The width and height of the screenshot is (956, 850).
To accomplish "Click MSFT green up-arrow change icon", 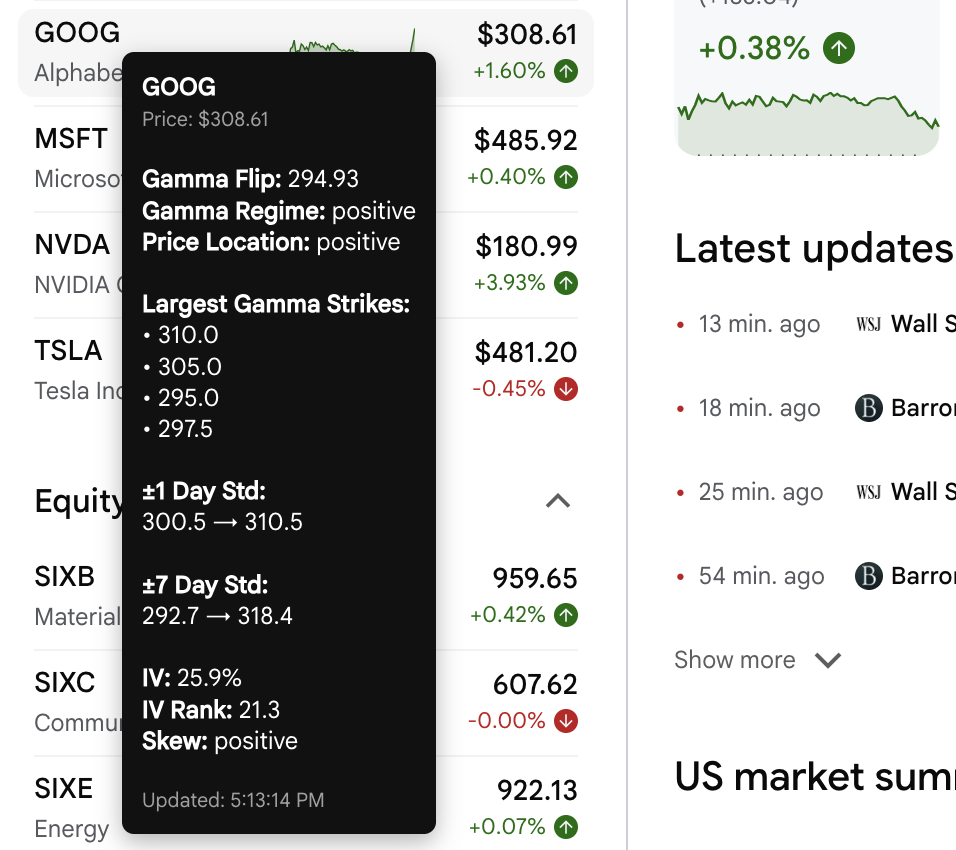I will click(x=566, y=177).
